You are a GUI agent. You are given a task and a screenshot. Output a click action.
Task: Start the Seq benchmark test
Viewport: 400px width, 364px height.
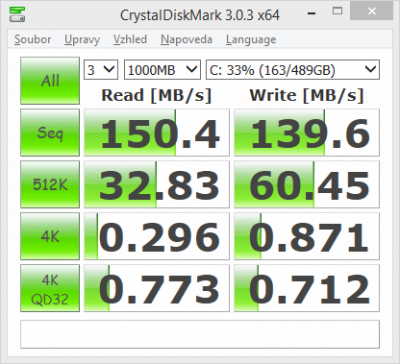[50, 132]
